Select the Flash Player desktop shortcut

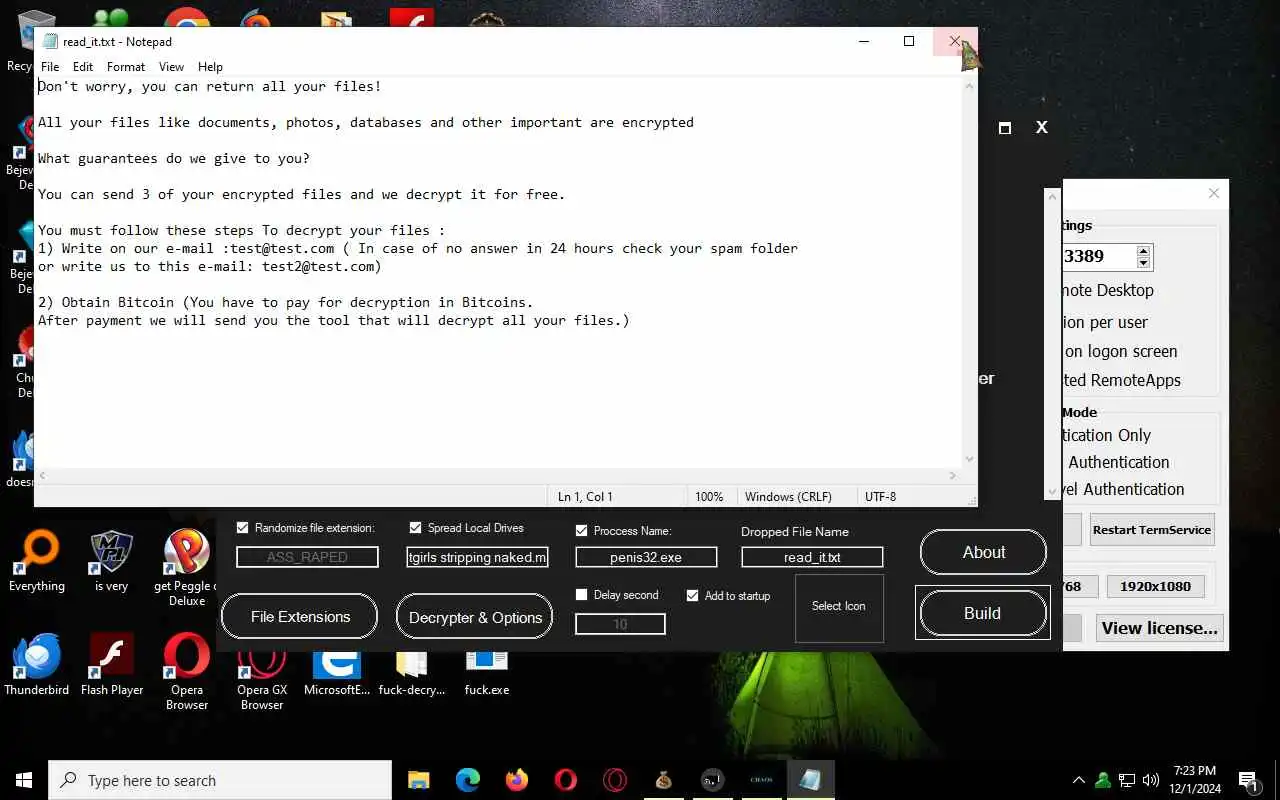[112, 663]
